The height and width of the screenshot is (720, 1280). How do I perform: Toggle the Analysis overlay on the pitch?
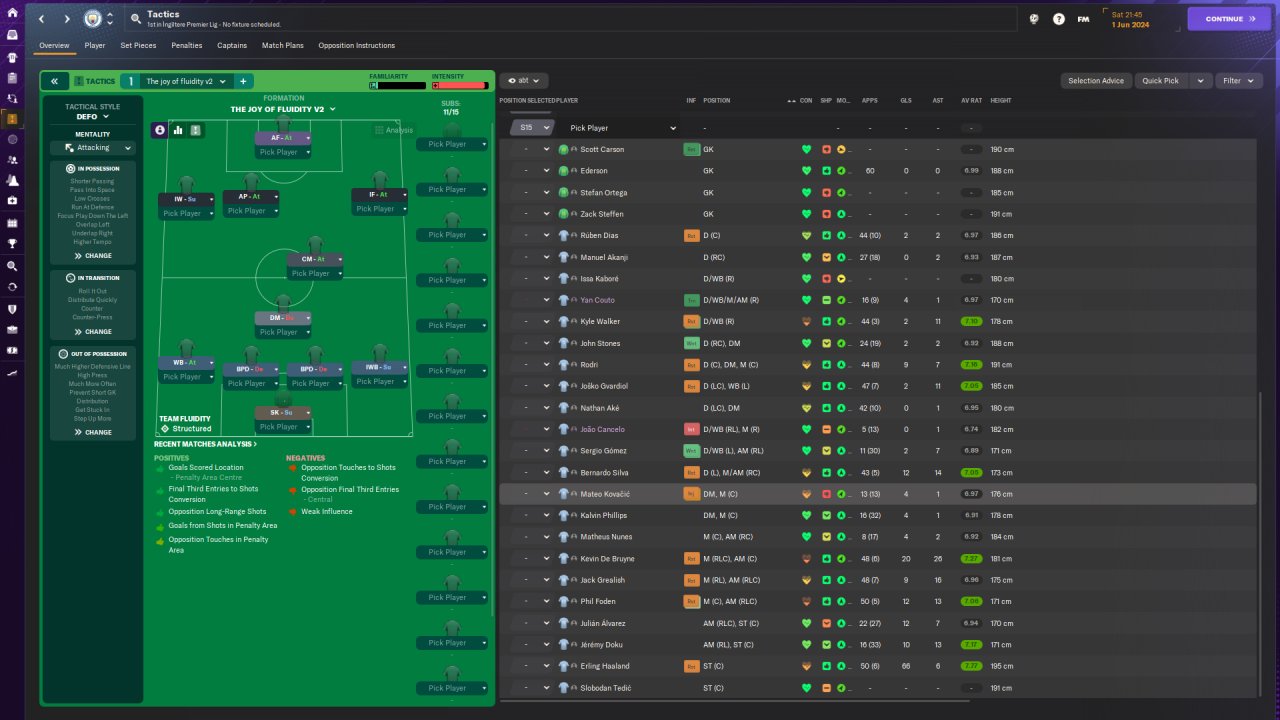click(x=393, y=130)
